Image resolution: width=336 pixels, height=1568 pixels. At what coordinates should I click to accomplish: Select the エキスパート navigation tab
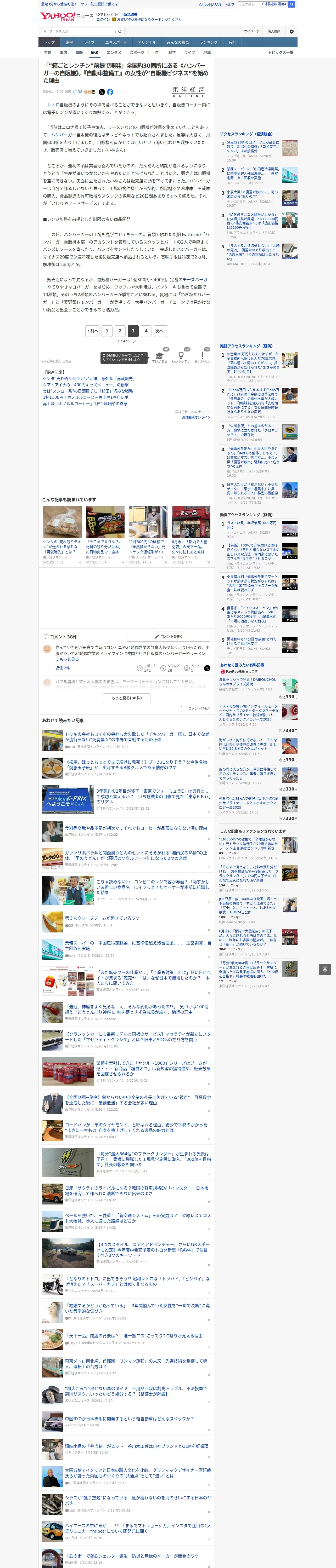tap(116, 43)
